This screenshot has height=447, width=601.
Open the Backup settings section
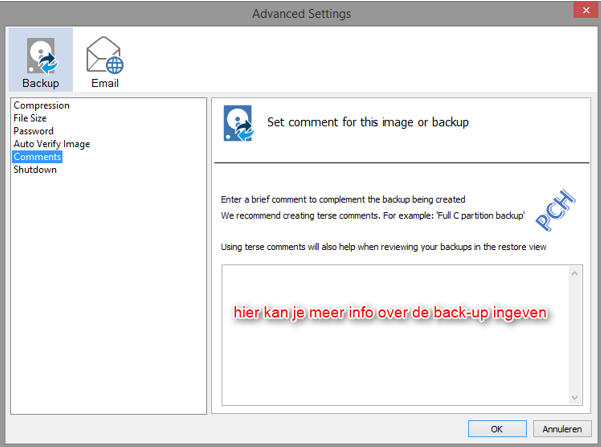(x=41, y=59)
